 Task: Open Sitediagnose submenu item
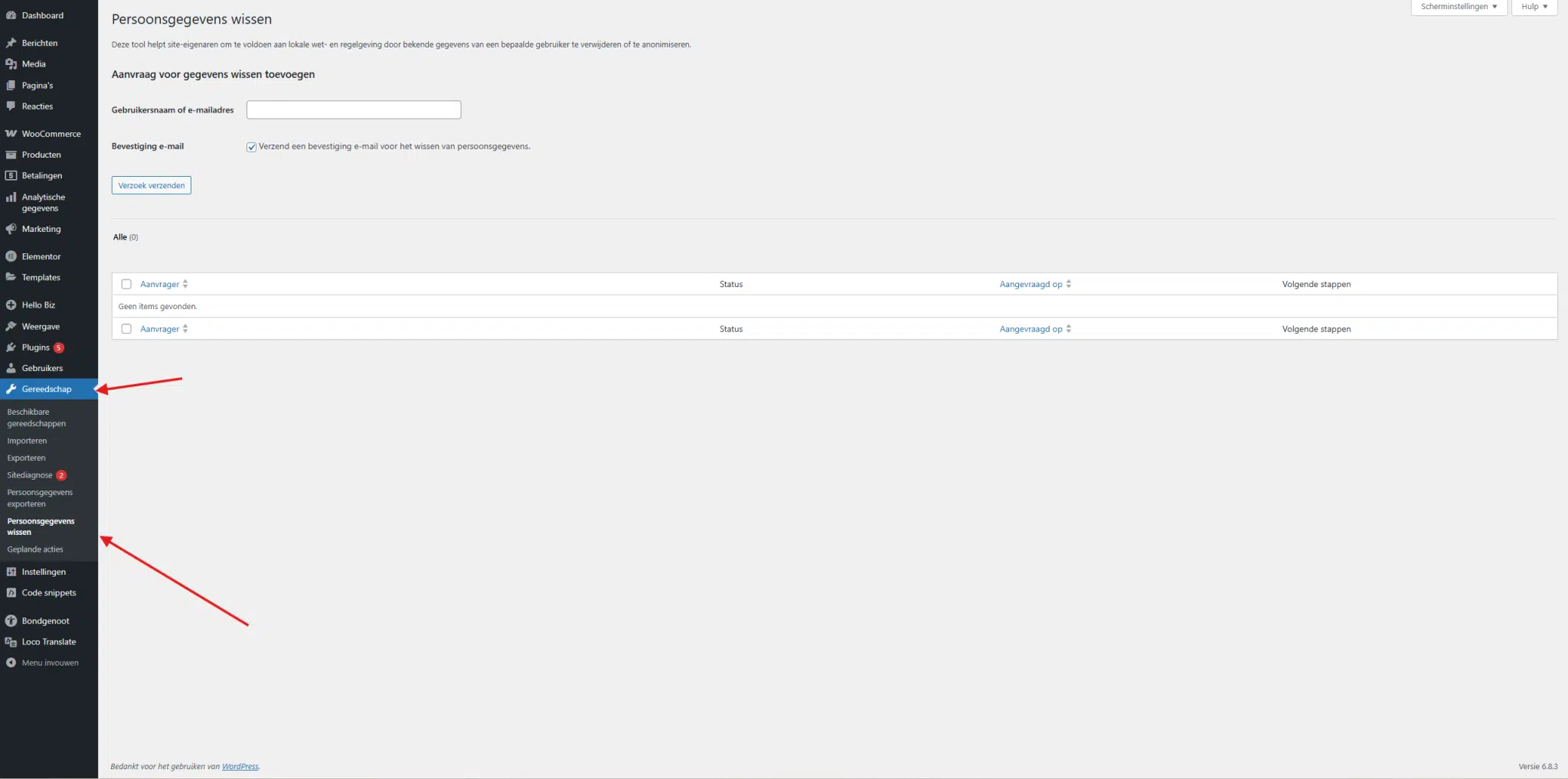tap(30, 475)
